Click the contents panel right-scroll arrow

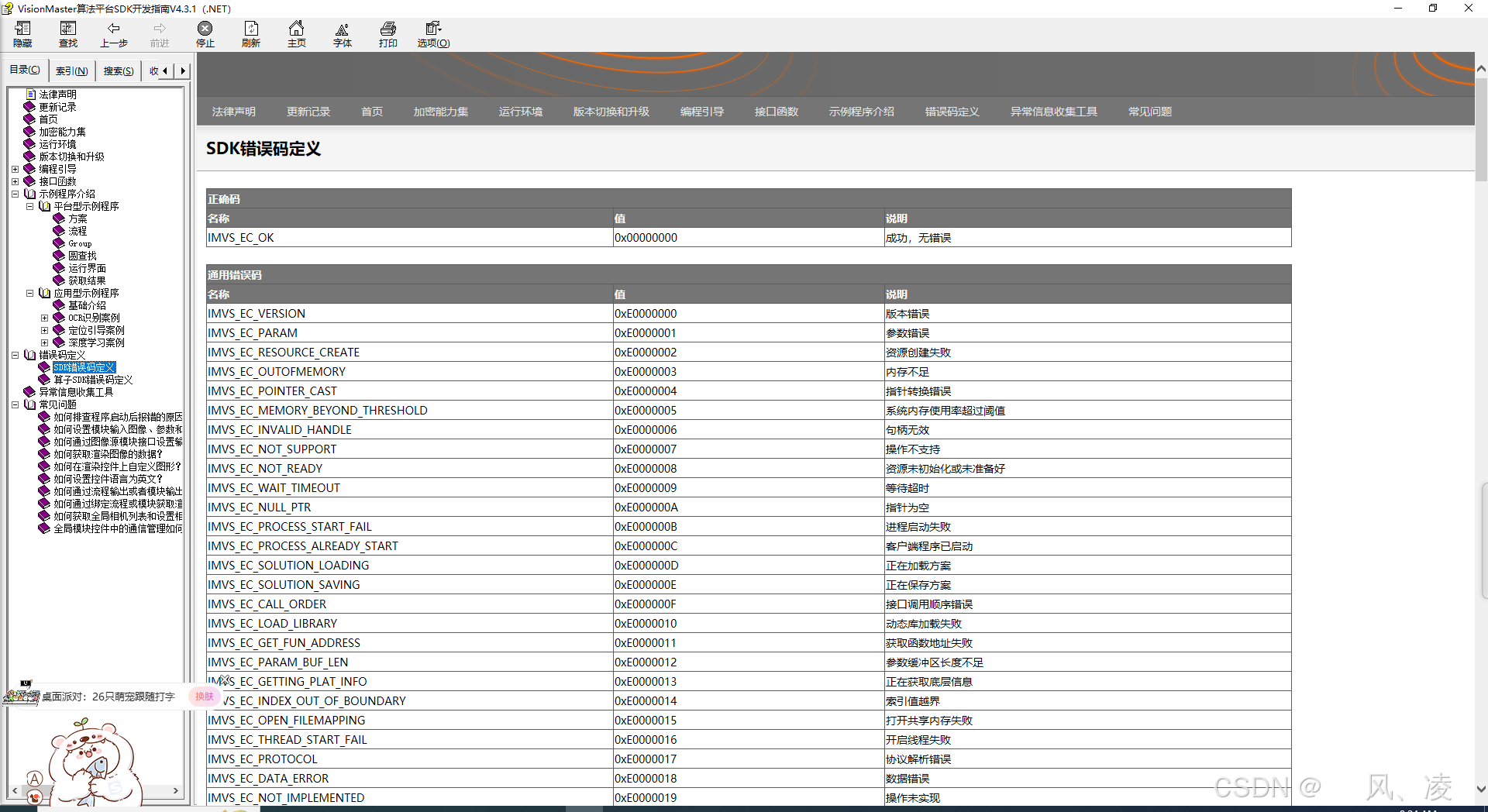176,791
